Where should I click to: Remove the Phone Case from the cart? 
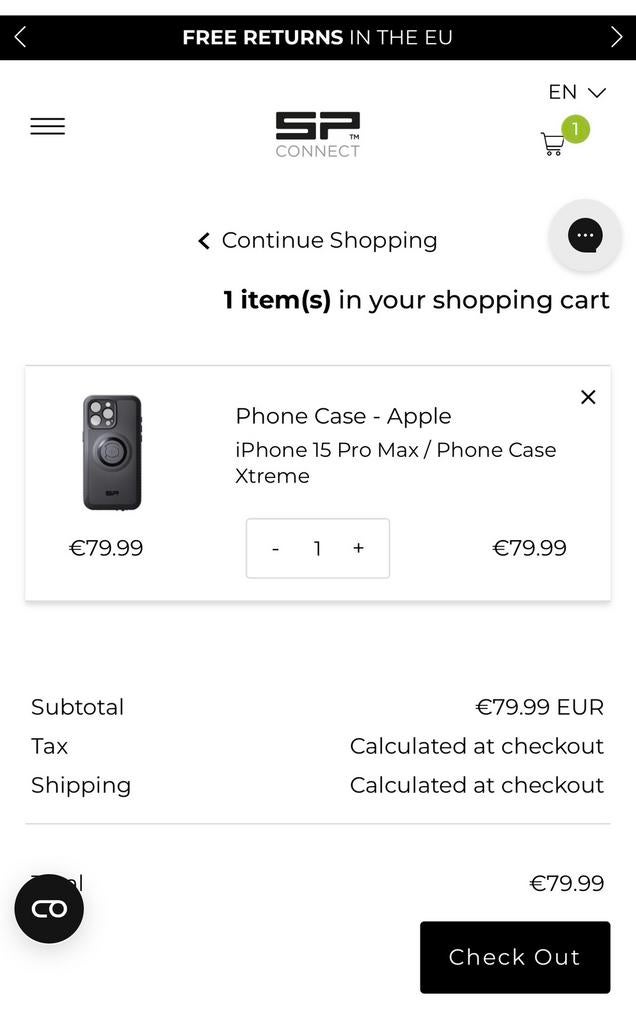(x=588, y=396)
